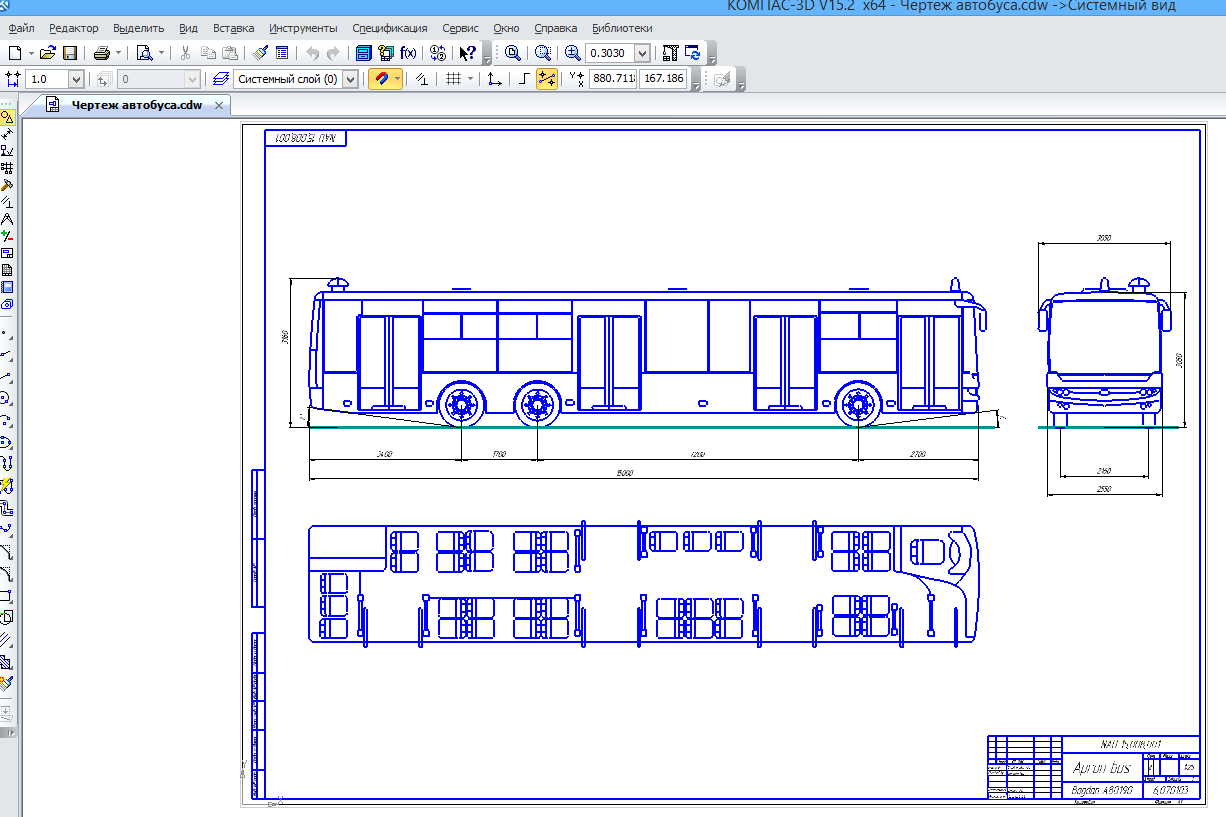Open the variables f(x) panel

click(x=408, y=53)
